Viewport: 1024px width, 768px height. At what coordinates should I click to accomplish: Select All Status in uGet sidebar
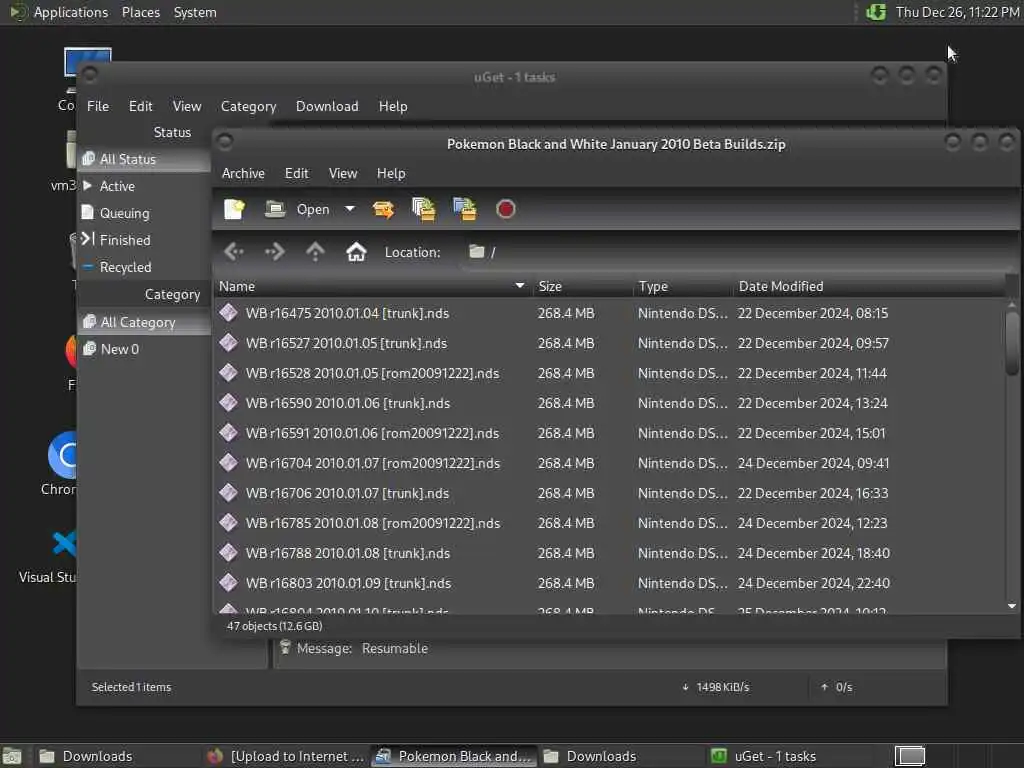pos(144,159)
